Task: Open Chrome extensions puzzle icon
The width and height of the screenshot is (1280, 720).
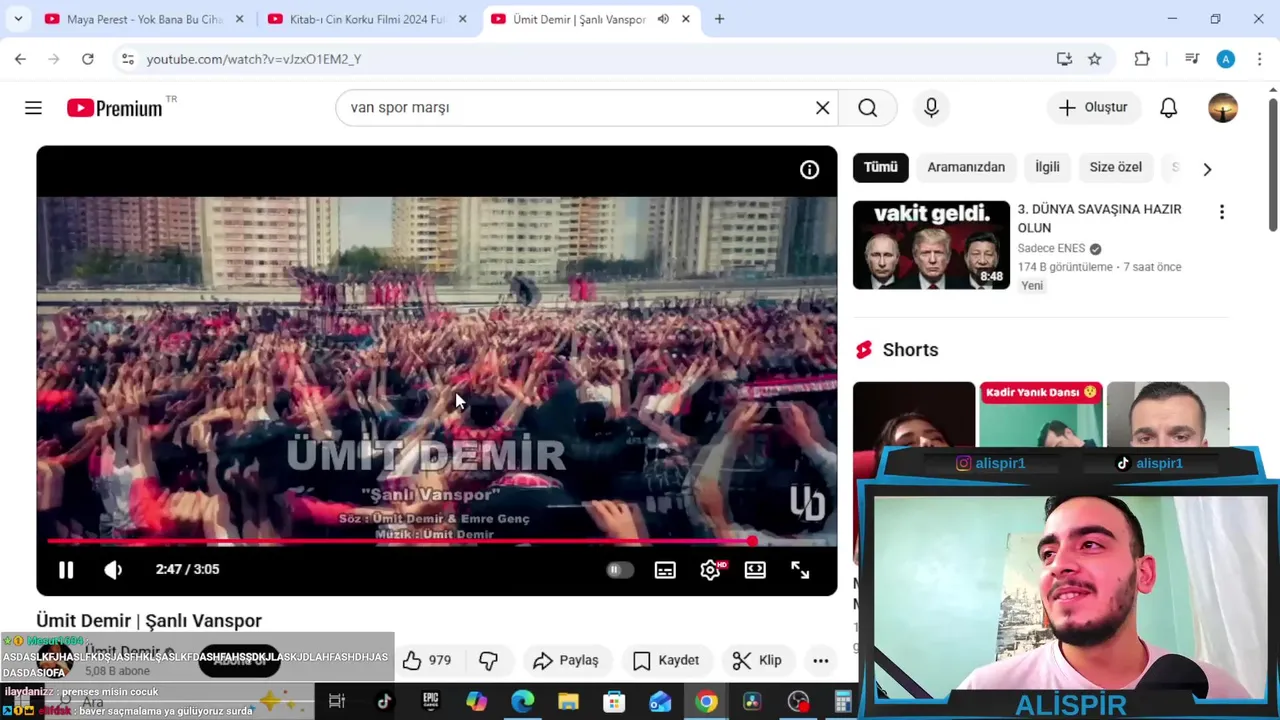Action: coord(1142,59)
